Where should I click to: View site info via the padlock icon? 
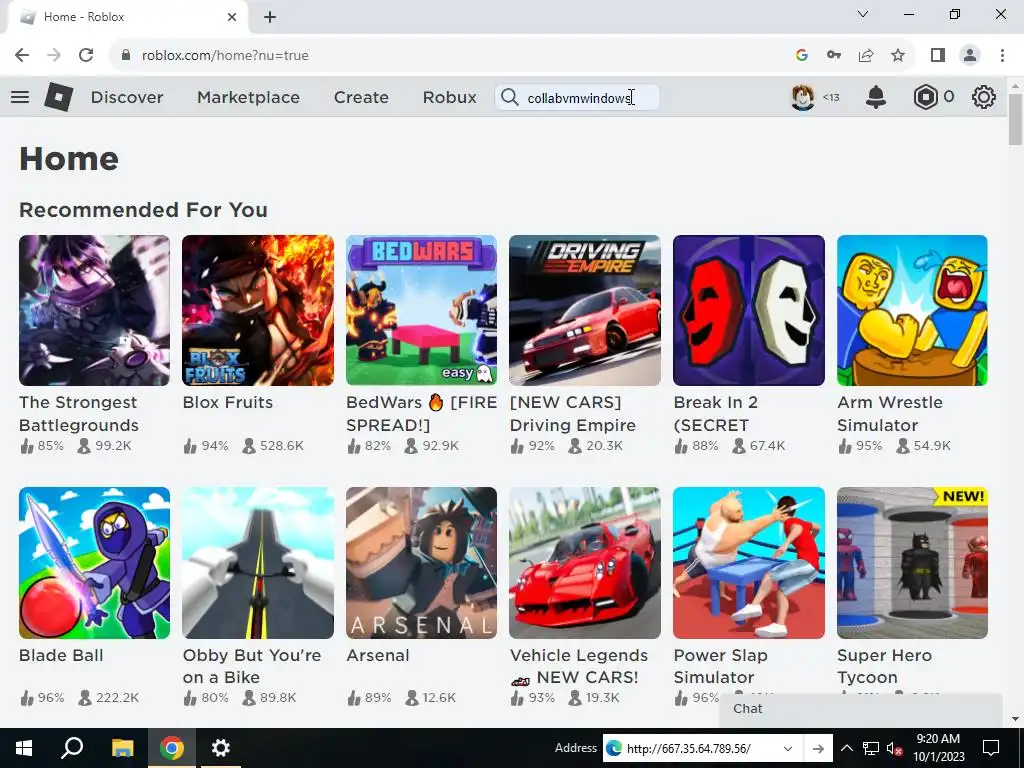coord(126,55)
